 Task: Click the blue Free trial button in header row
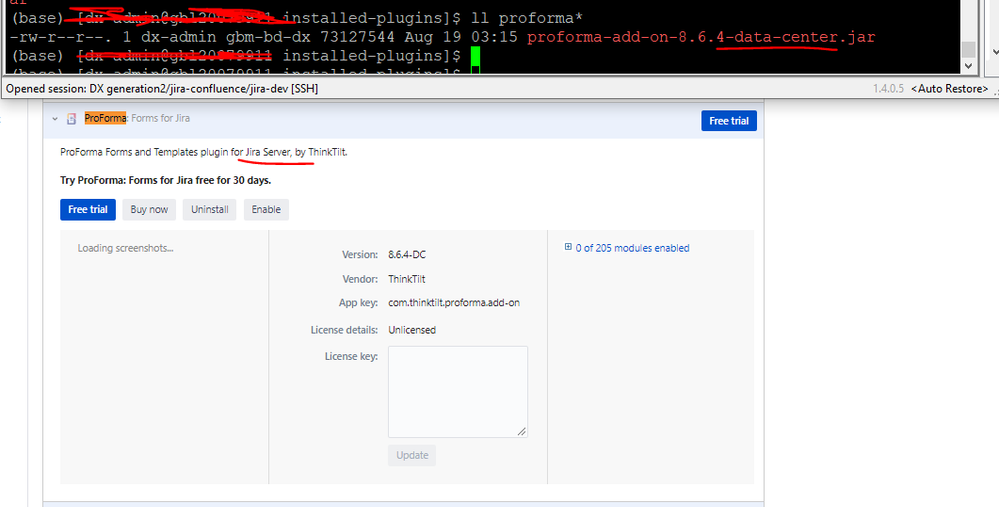729,121
